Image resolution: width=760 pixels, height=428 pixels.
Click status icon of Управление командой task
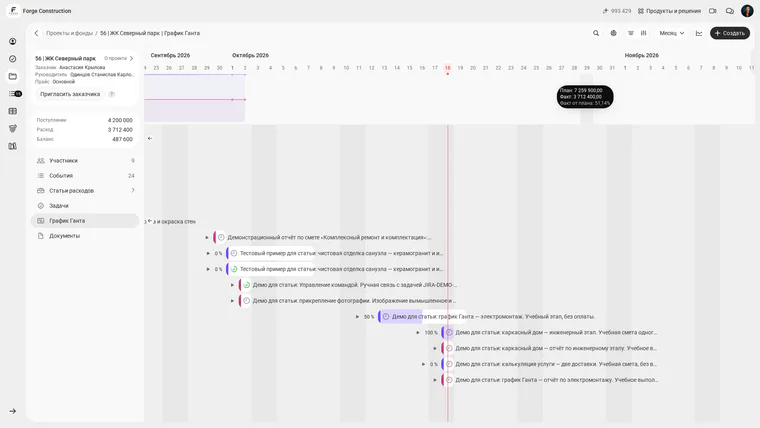(246, 285)
